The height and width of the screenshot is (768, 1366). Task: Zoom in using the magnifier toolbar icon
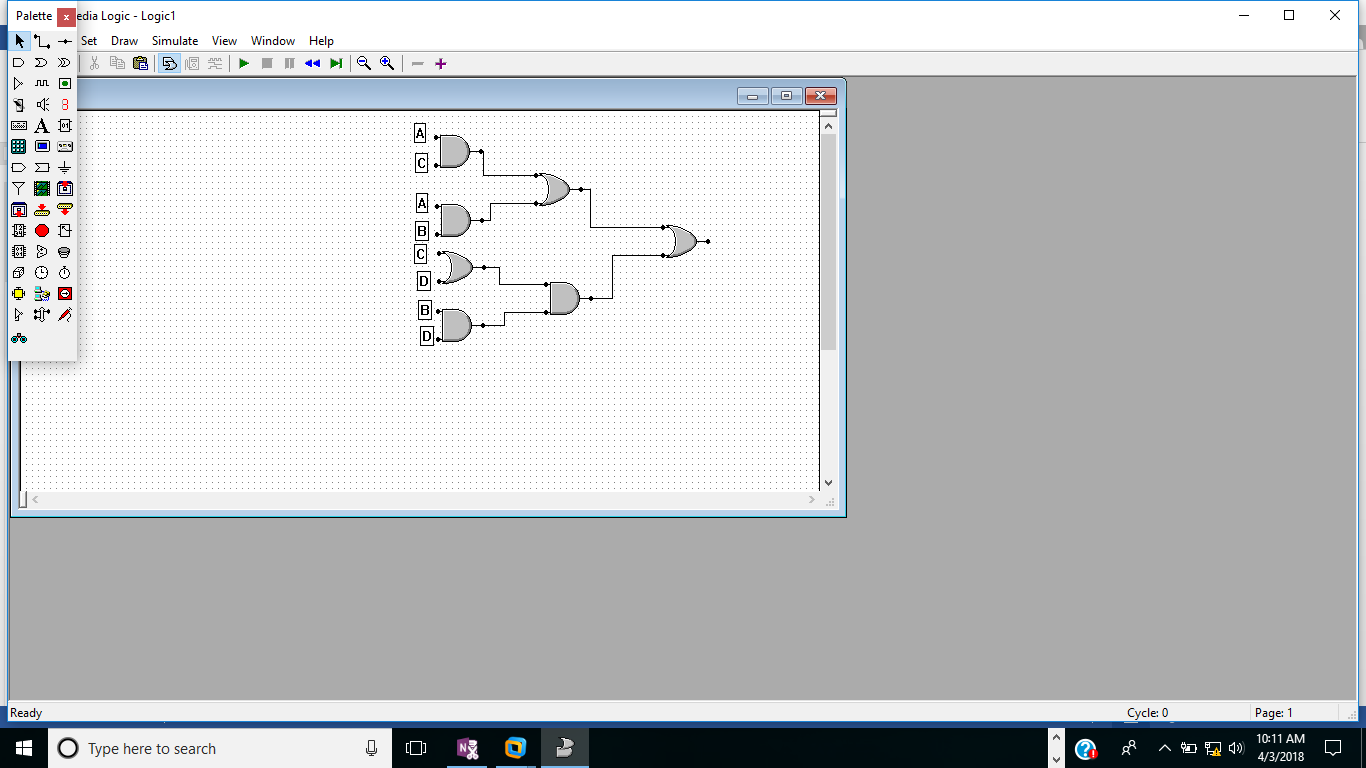point(385,63)
